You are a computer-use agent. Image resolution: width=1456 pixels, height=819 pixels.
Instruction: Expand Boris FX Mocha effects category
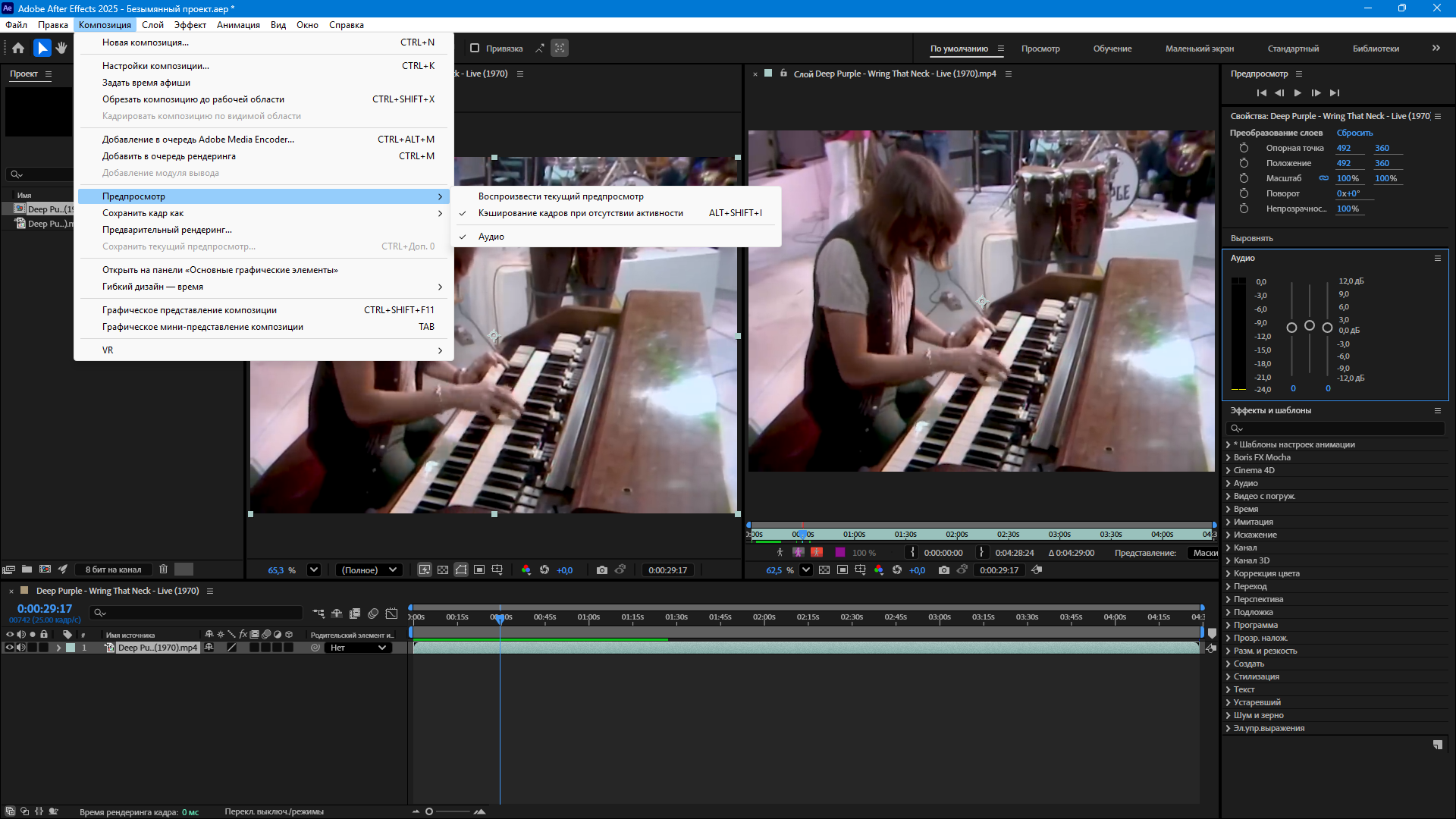click(1228, 457)
